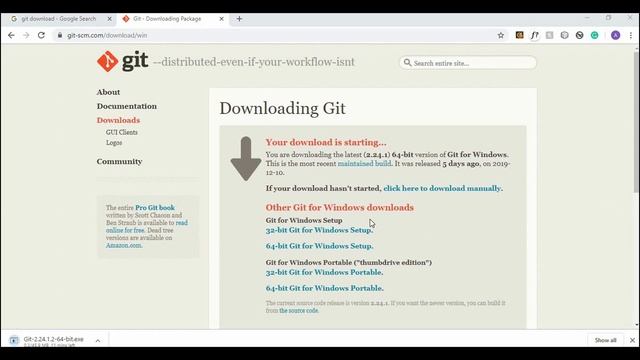
Task: Reload the page with refresh icon
Action: 41,36
